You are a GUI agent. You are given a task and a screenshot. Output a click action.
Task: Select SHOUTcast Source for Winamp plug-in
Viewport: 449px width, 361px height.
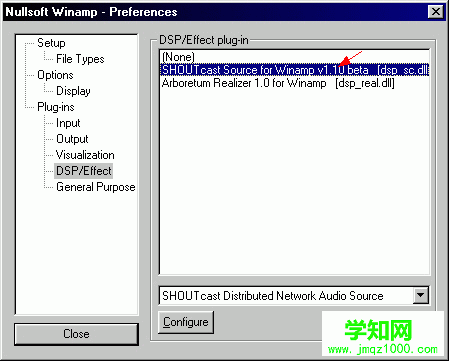point(294,70)
